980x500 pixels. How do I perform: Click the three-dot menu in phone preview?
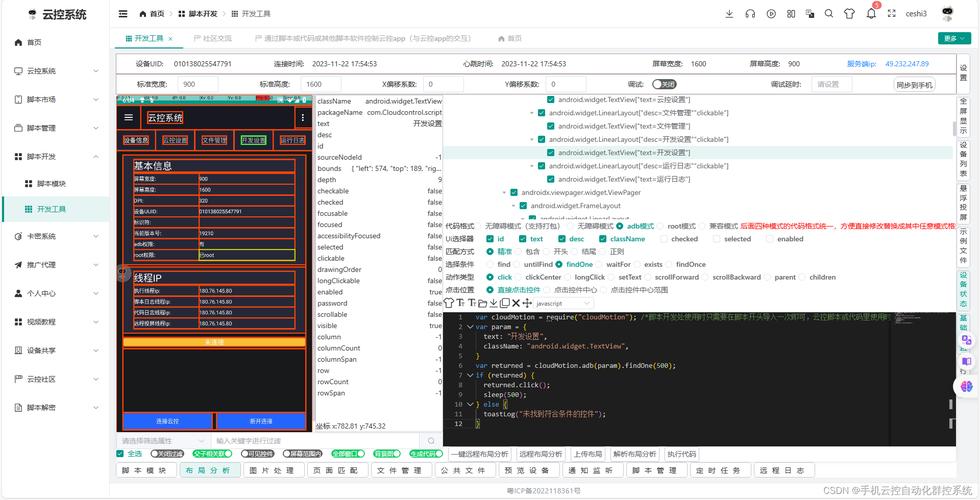(303, 118)
